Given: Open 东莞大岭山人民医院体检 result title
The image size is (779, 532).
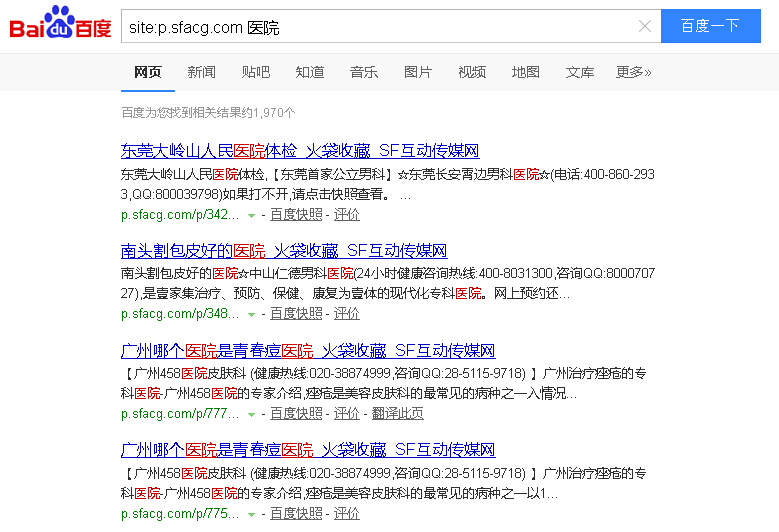Looking at the screenshot, I should click(x=300, y=151).
